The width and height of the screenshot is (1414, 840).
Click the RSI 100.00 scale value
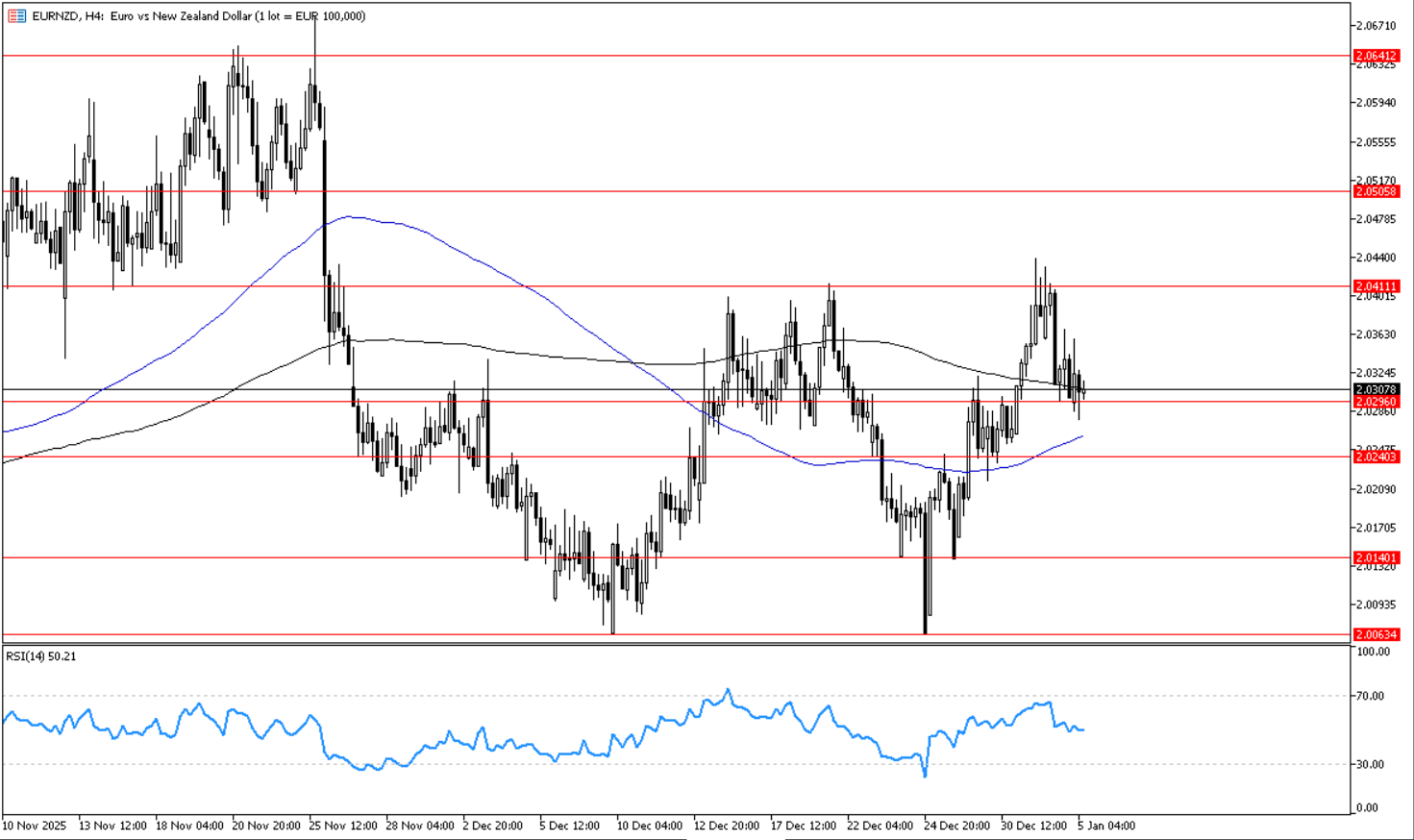pyautogui.click(x=1372, y=652)
